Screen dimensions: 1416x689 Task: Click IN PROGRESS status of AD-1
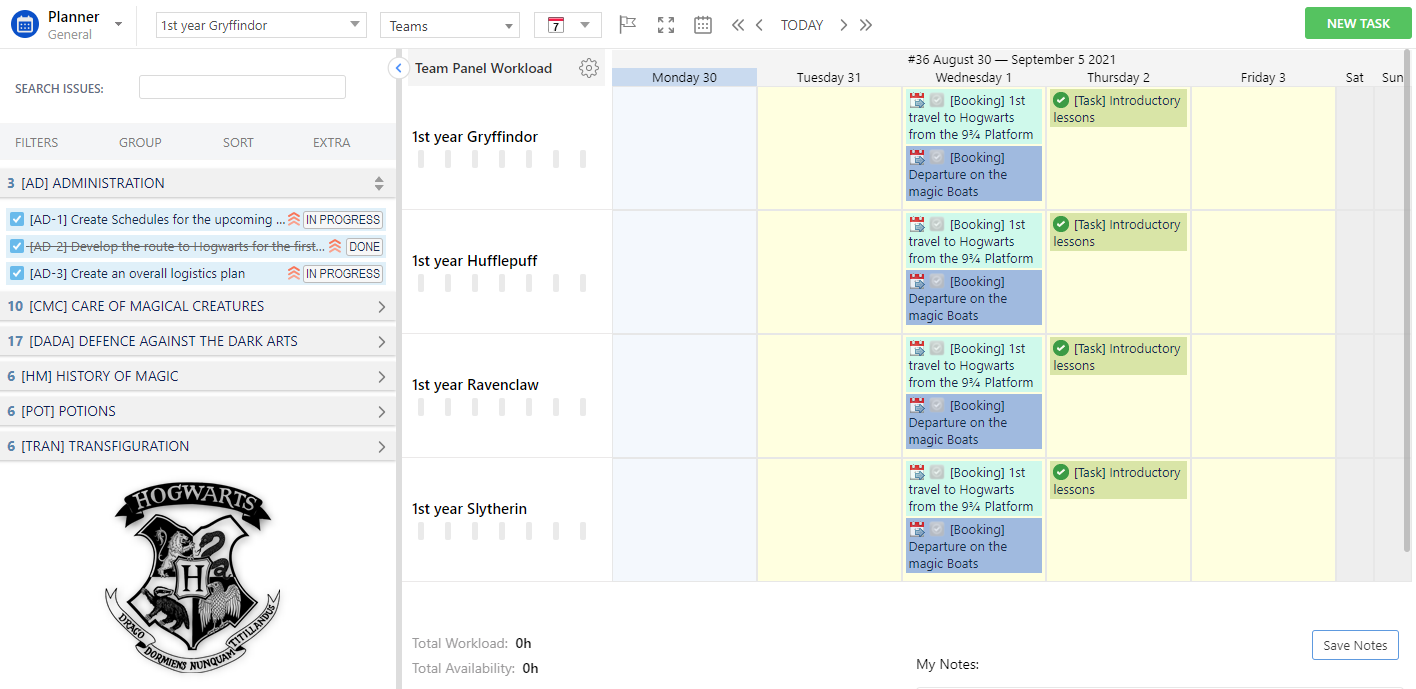click(x=343, y=220)
